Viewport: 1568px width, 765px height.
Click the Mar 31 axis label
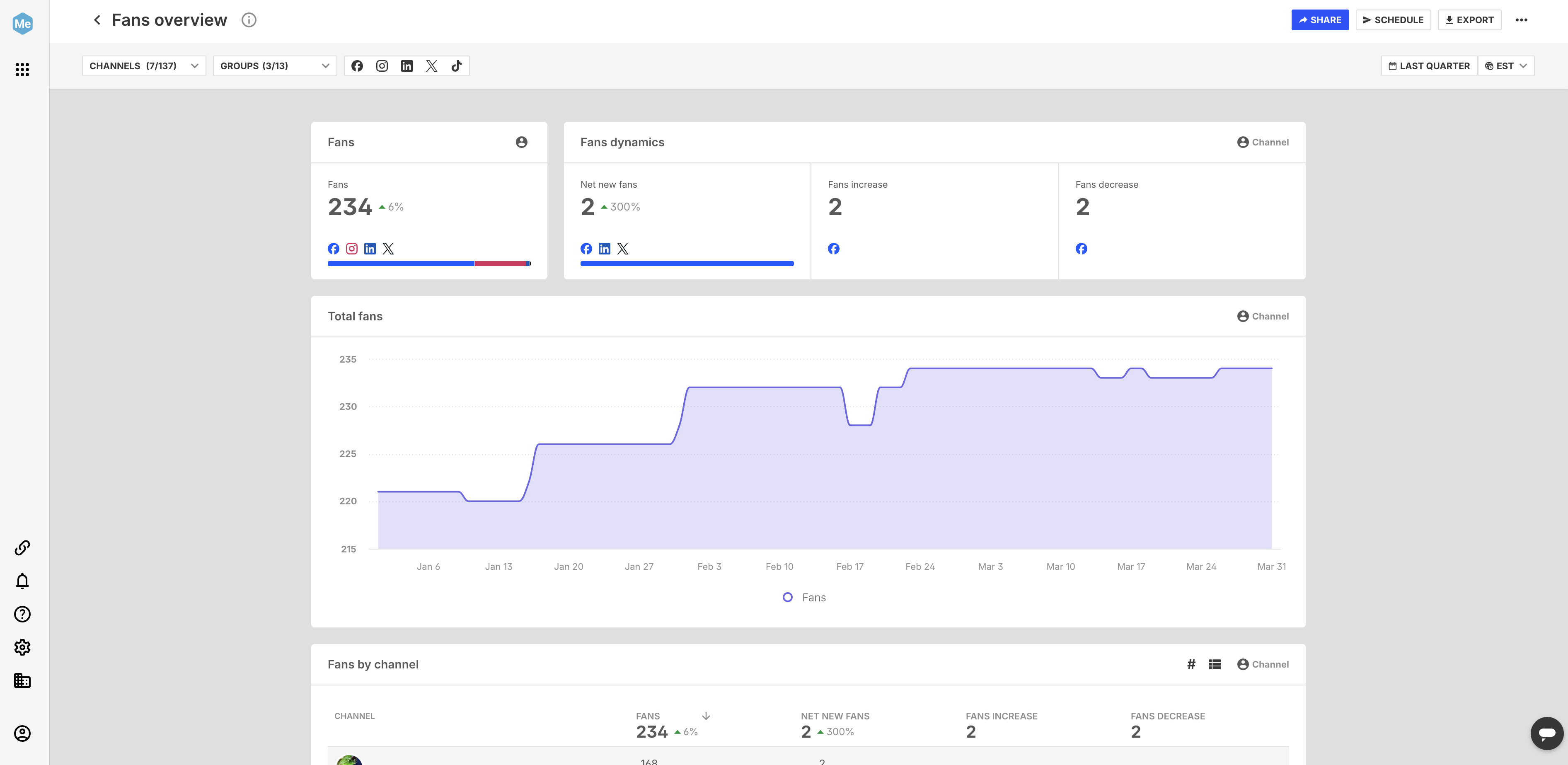(1272, 566)
